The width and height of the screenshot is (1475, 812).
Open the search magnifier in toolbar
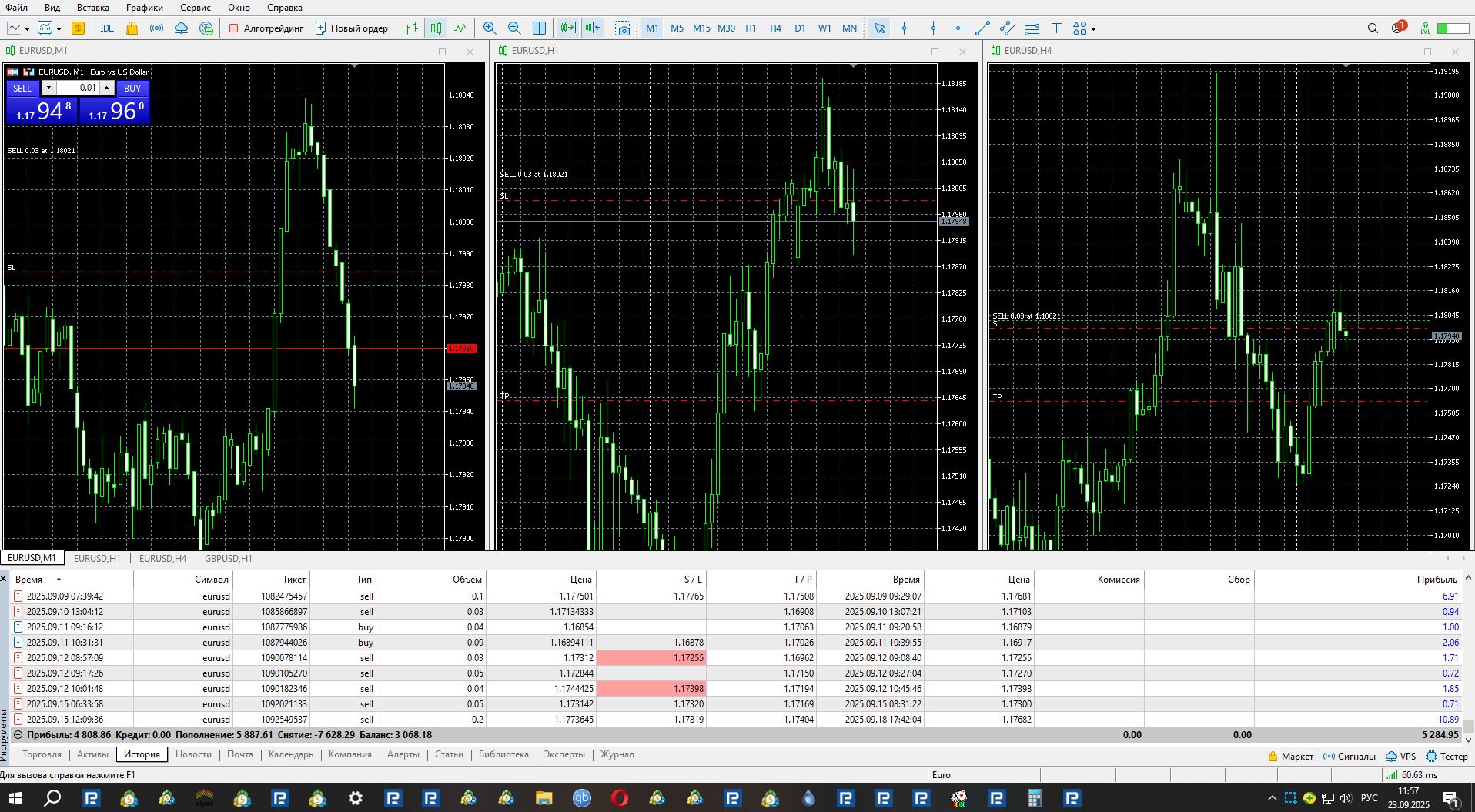[x=1373, y=28]
